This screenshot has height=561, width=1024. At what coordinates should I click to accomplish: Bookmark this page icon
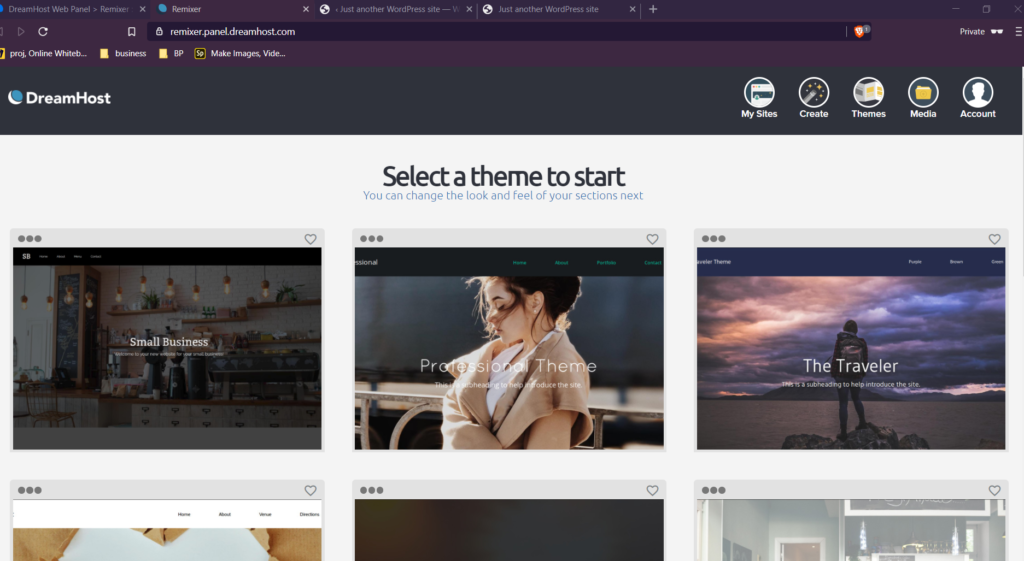(131, 31)
